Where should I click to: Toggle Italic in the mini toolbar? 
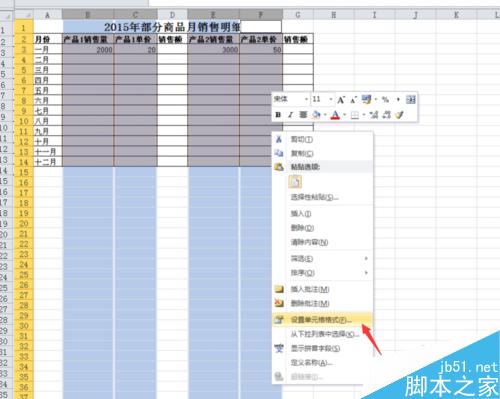(290, 115)
